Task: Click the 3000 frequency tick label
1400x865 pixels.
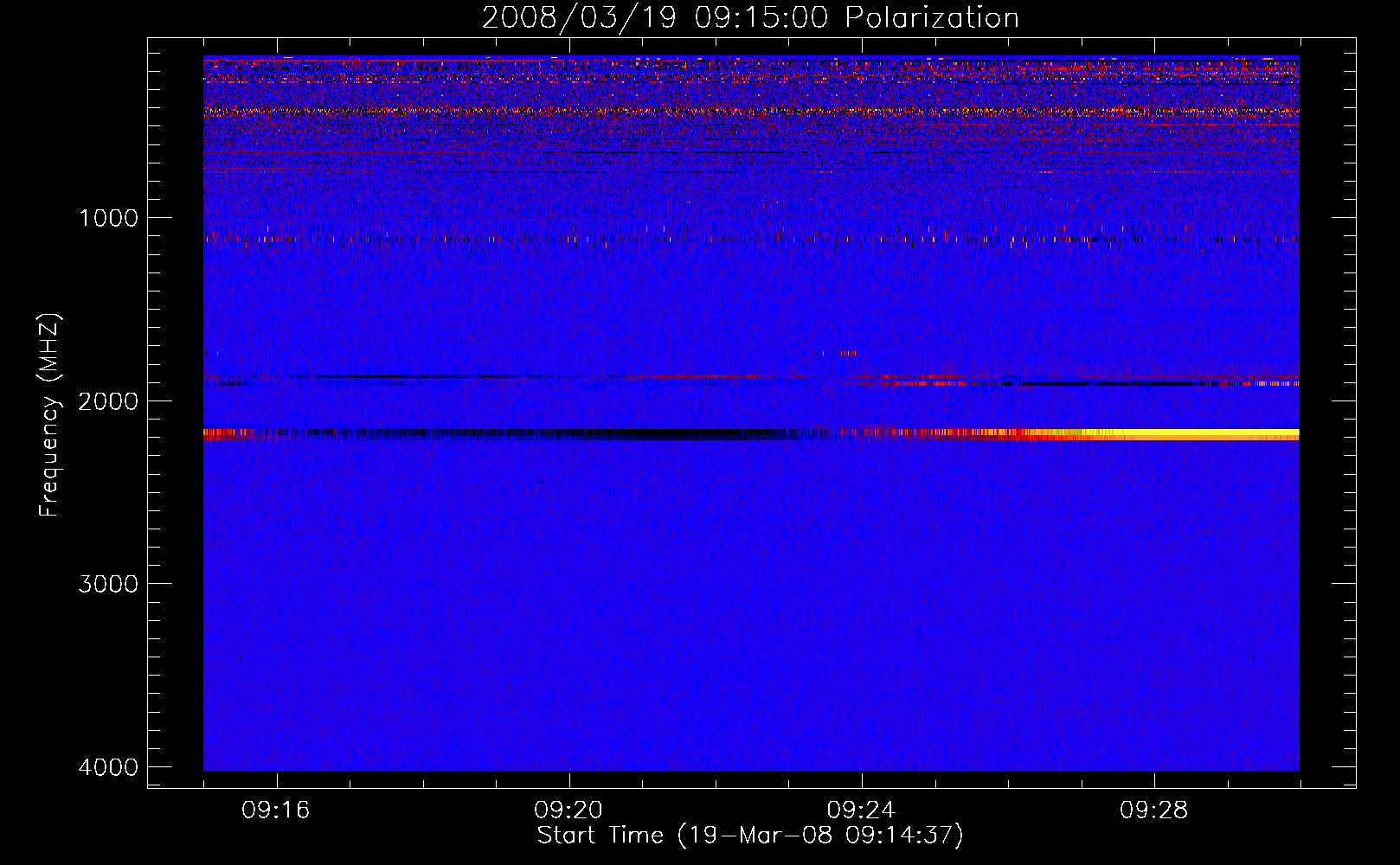Action: click(x=108, y=584)
